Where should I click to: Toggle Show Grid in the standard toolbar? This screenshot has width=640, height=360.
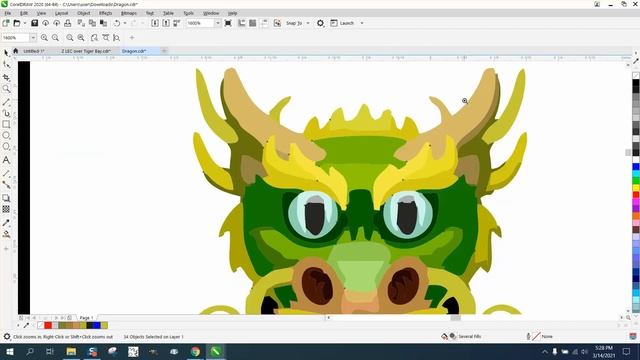253,23
